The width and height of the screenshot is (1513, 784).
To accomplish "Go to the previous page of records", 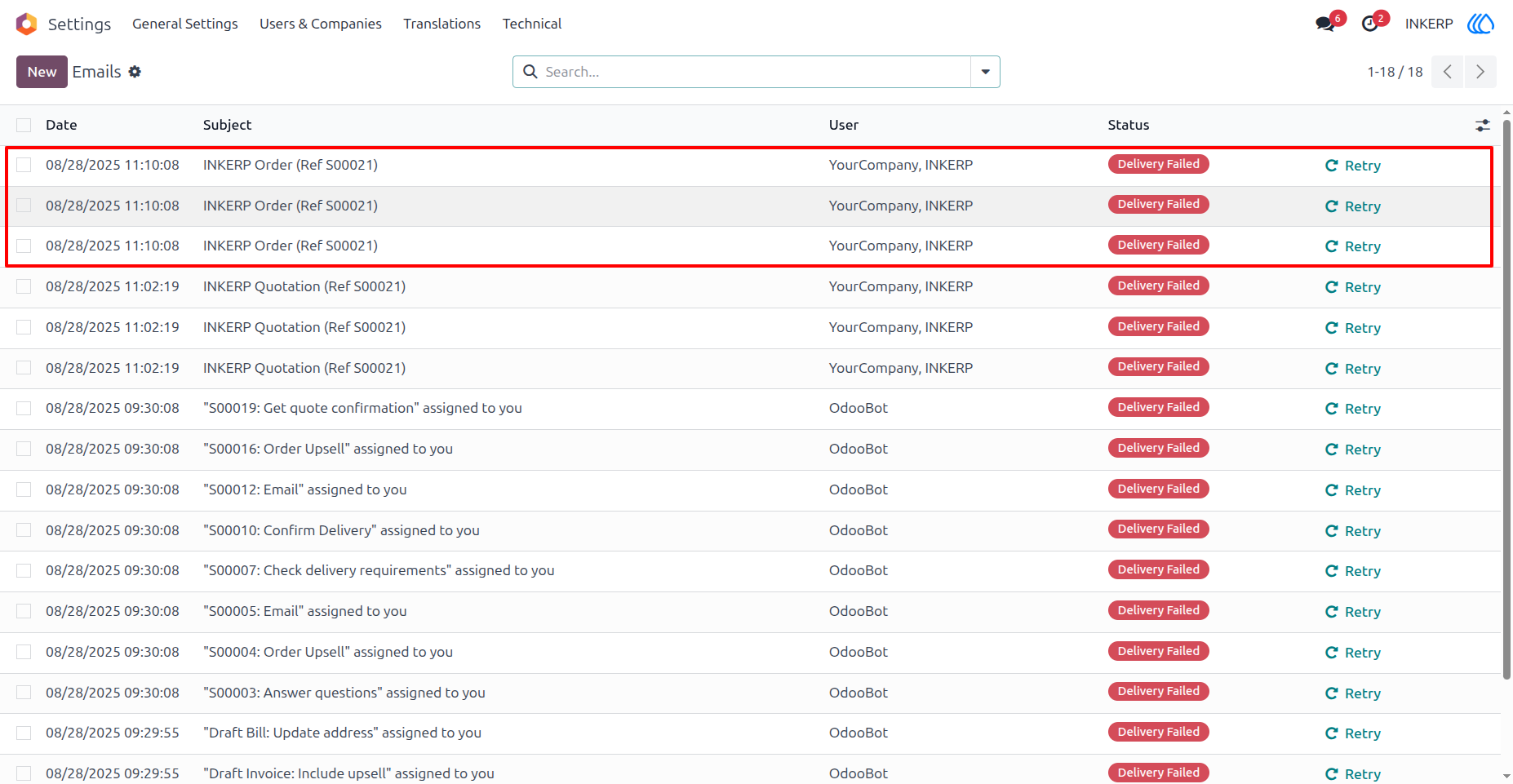I will click(1448, 72).
